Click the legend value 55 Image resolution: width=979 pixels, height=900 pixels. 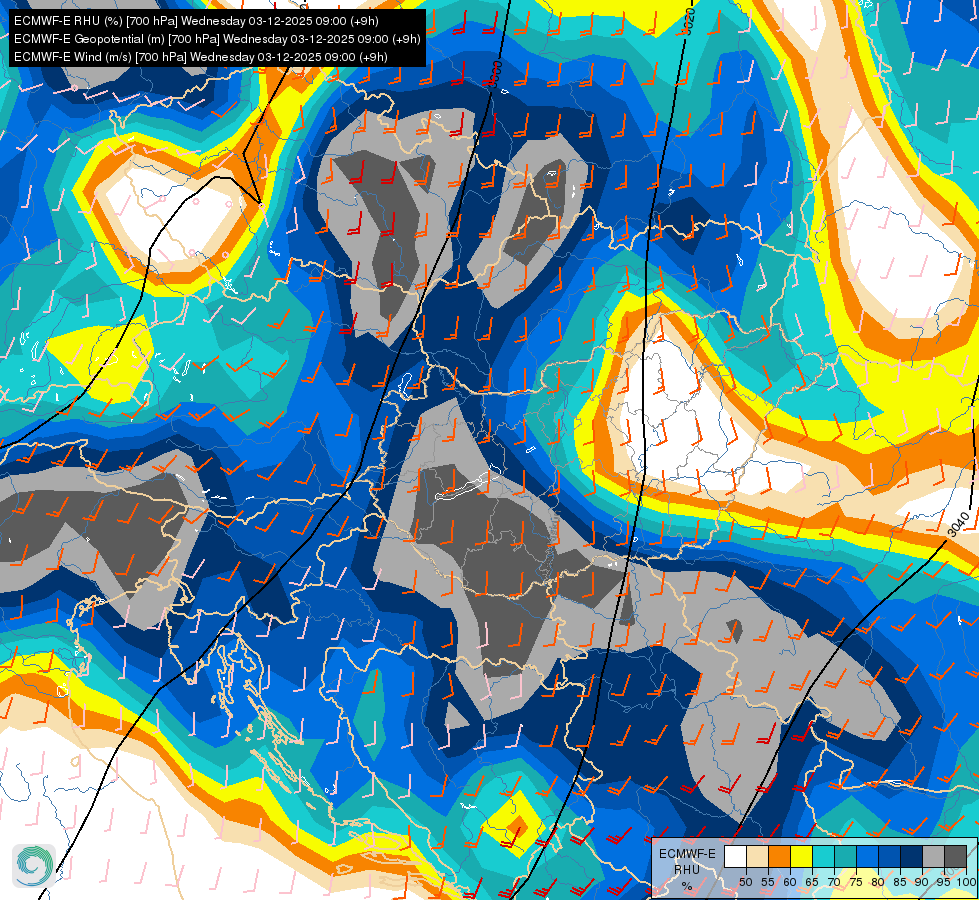(767, 882)
